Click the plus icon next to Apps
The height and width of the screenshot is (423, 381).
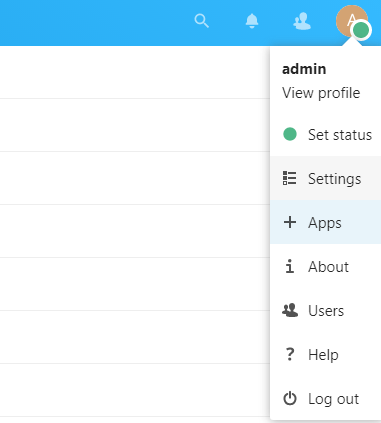coord(290,222)
